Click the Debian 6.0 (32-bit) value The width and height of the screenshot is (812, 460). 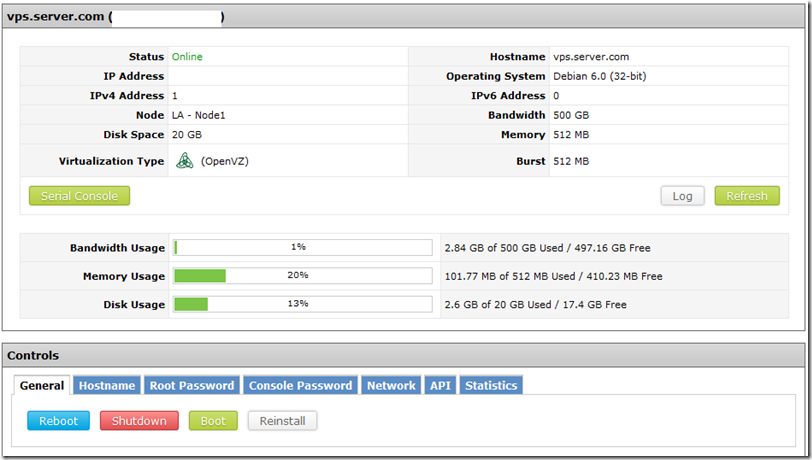click(x=599, y=76)
